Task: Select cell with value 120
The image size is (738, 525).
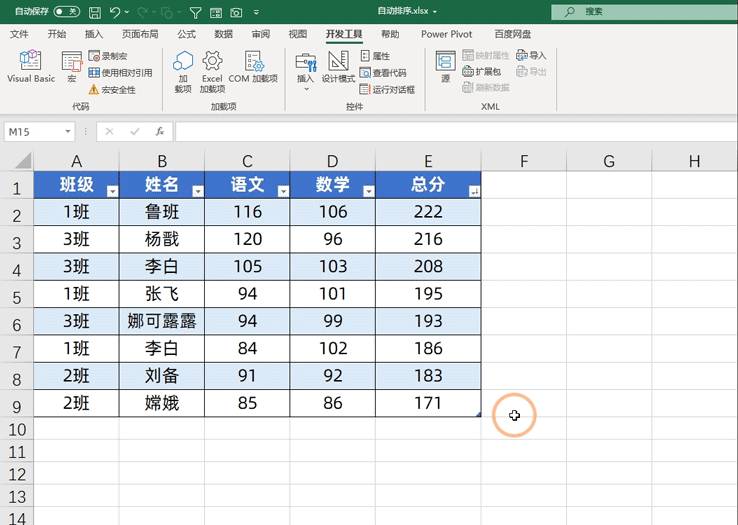Action: click(248, 239)
